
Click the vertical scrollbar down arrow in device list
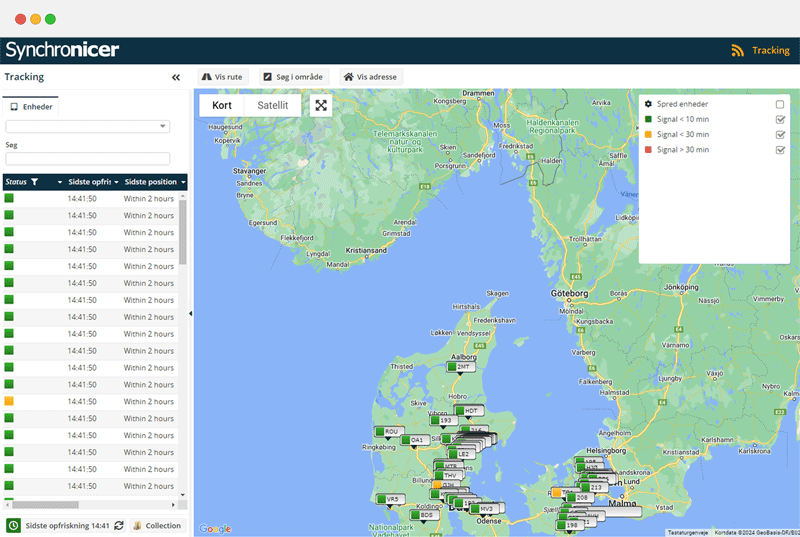[183, 495]
